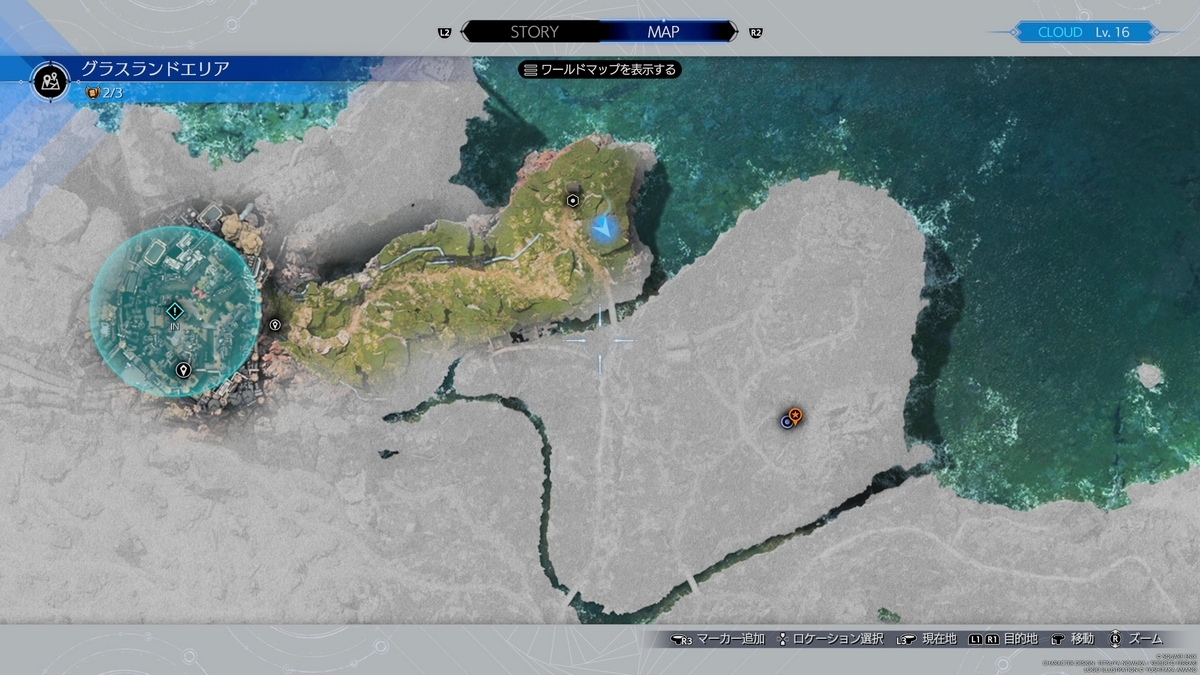Image resolution: width=1200 pixels, height=675 pixels.
Task: Click the blue circular marker beside the star
Action: point(786,422)
